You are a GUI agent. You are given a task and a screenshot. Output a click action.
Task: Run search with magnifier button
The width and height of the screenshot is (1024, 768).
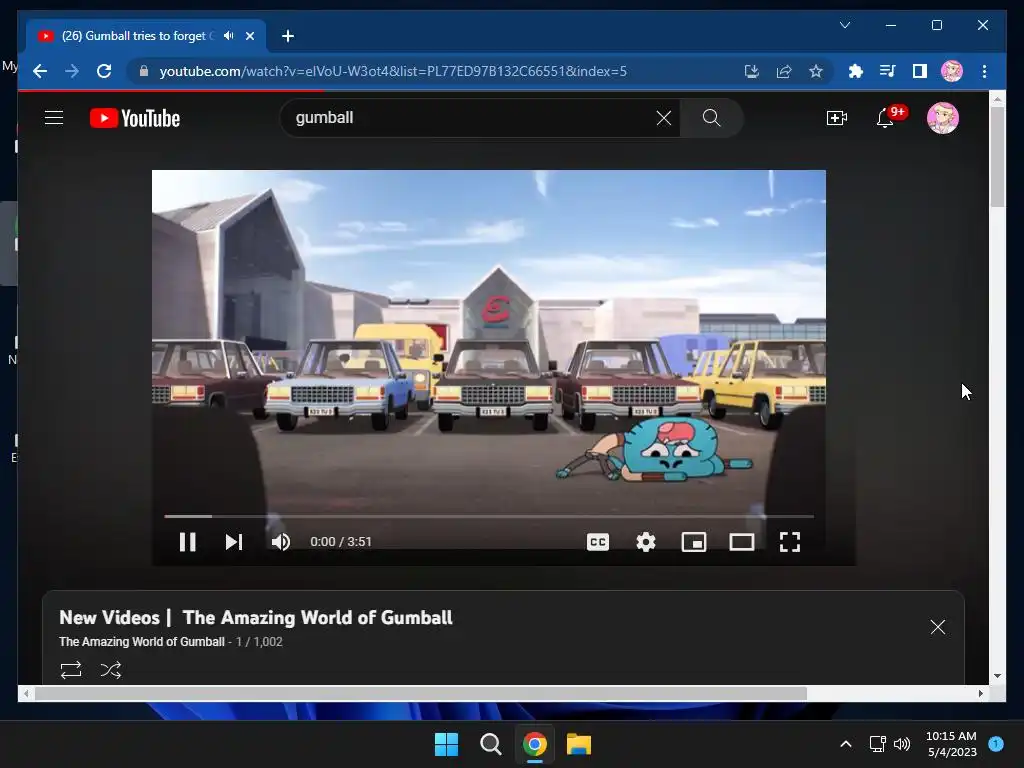tap(711, 118)
